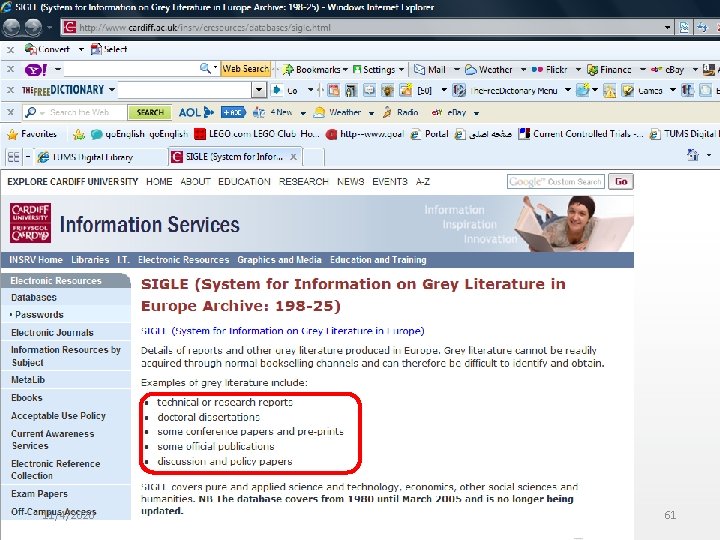Click the Quick Tabs grid icon
The height and width of the screenshot is (540, 720).
[x=14, y=157]
